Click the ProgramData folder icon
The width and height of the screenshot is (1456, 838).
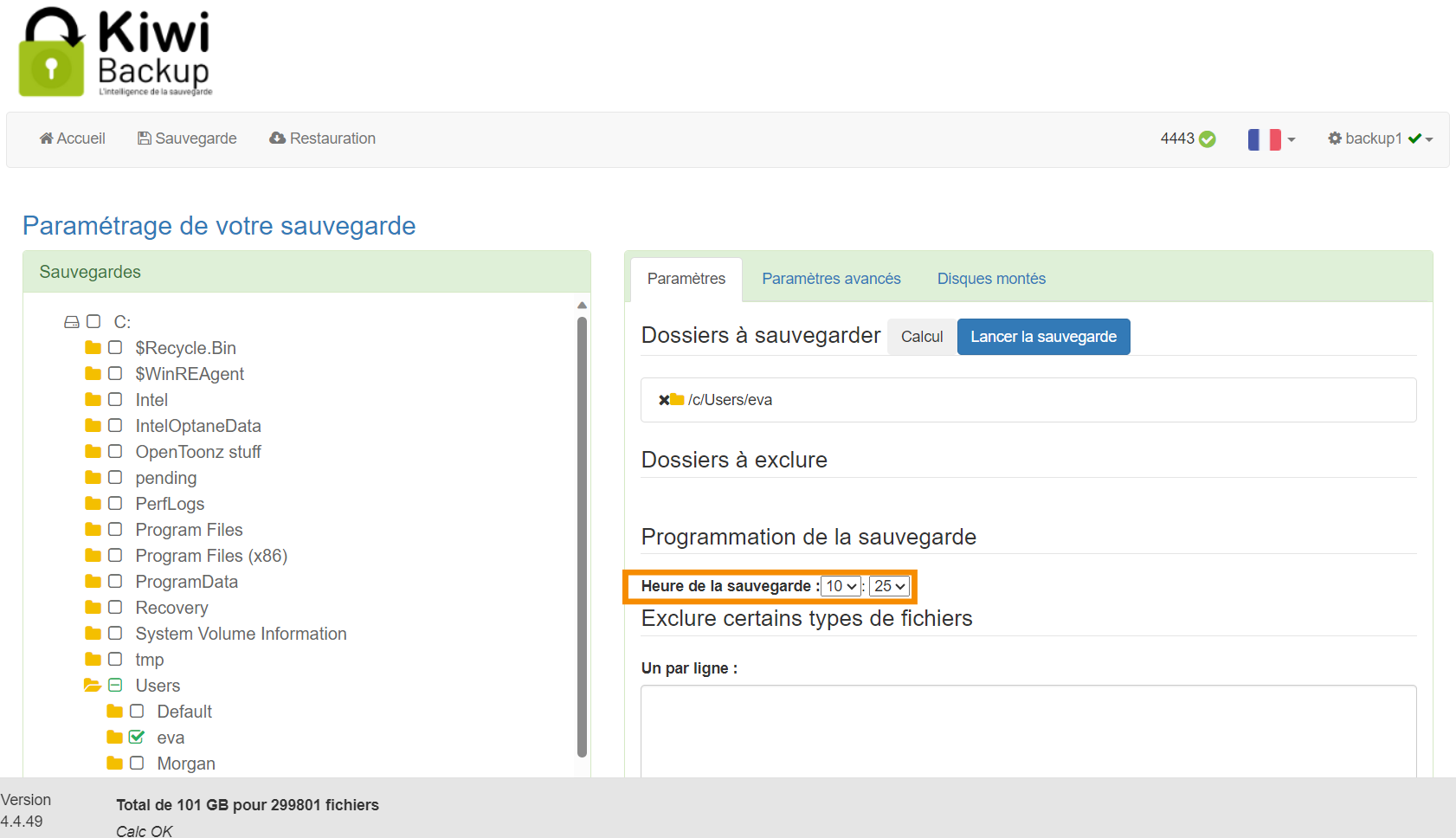tap(93, 582)
